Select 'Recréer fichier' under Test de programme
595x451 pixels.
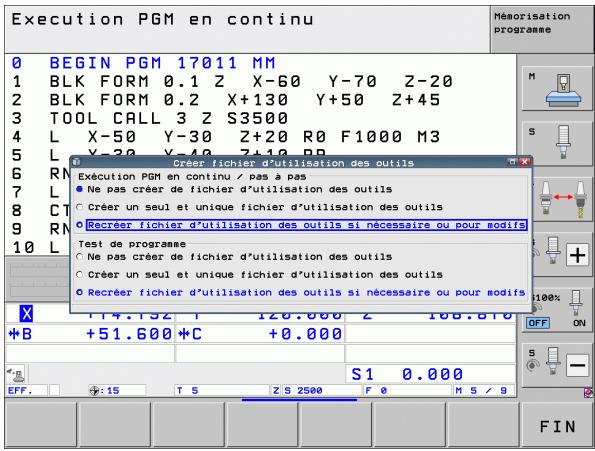click(301, 292)
